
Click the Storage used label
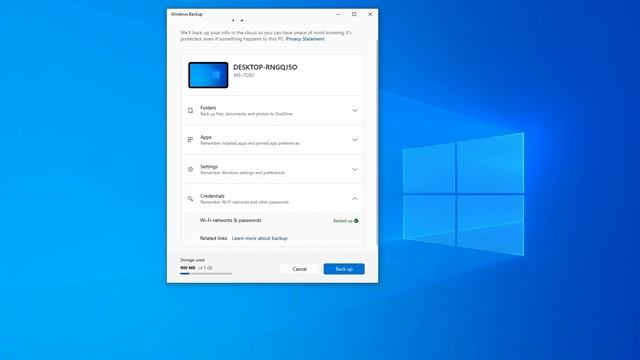pos(192,260)
